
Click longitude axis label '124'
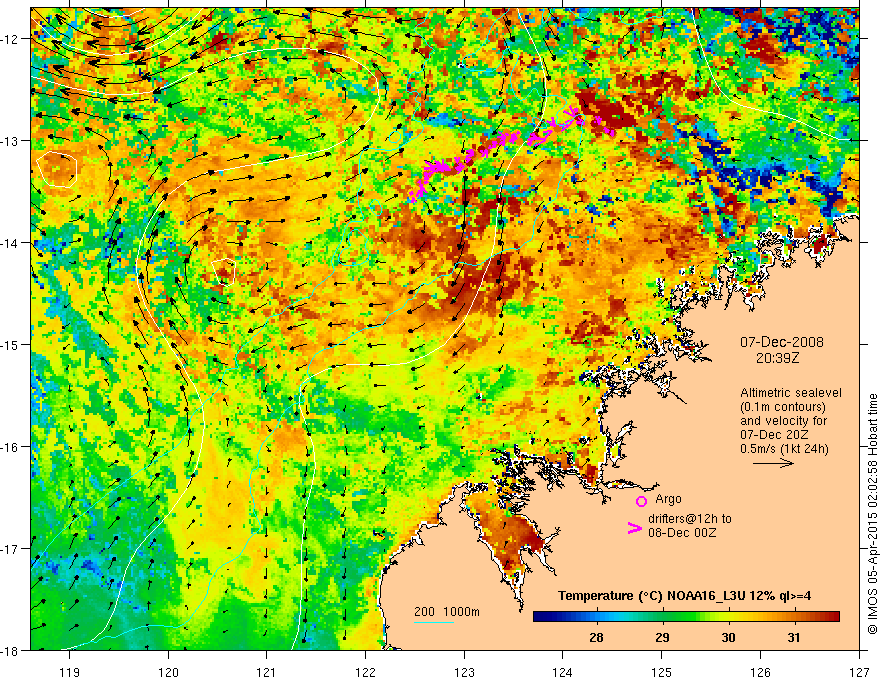(x=563, y=672)
